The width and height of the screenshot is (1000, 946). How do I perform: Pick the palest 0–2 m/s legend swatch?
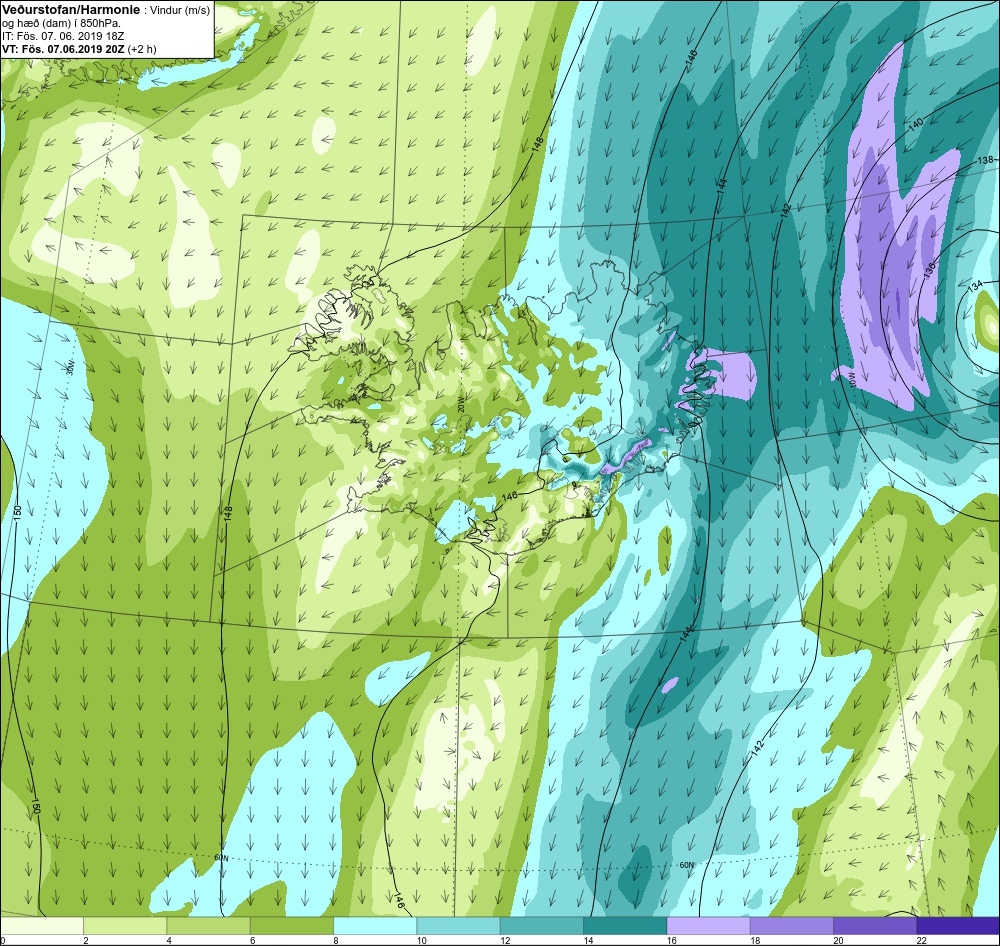(x=42, y=925)
